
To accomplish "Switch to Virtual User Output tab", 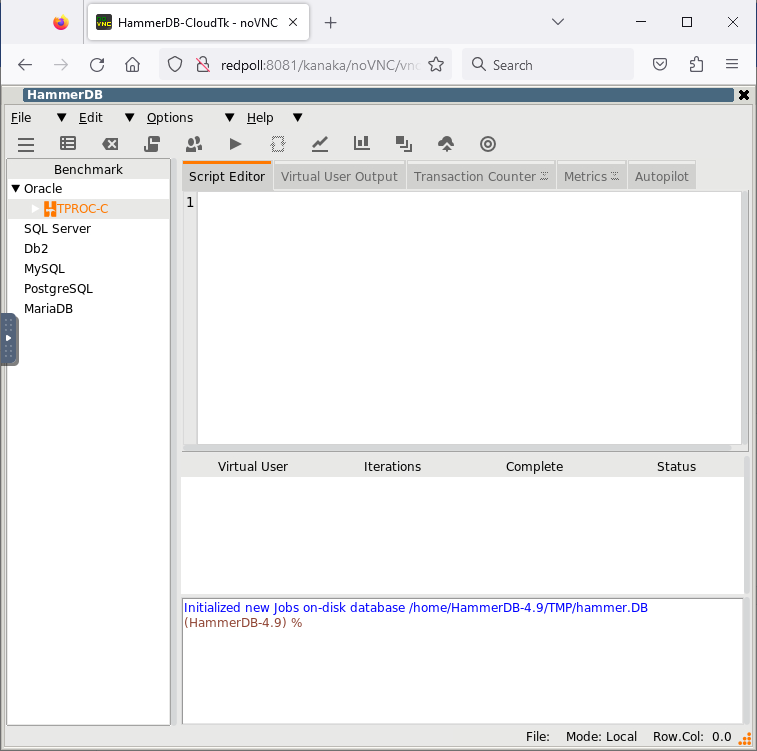I will [339, 177].
